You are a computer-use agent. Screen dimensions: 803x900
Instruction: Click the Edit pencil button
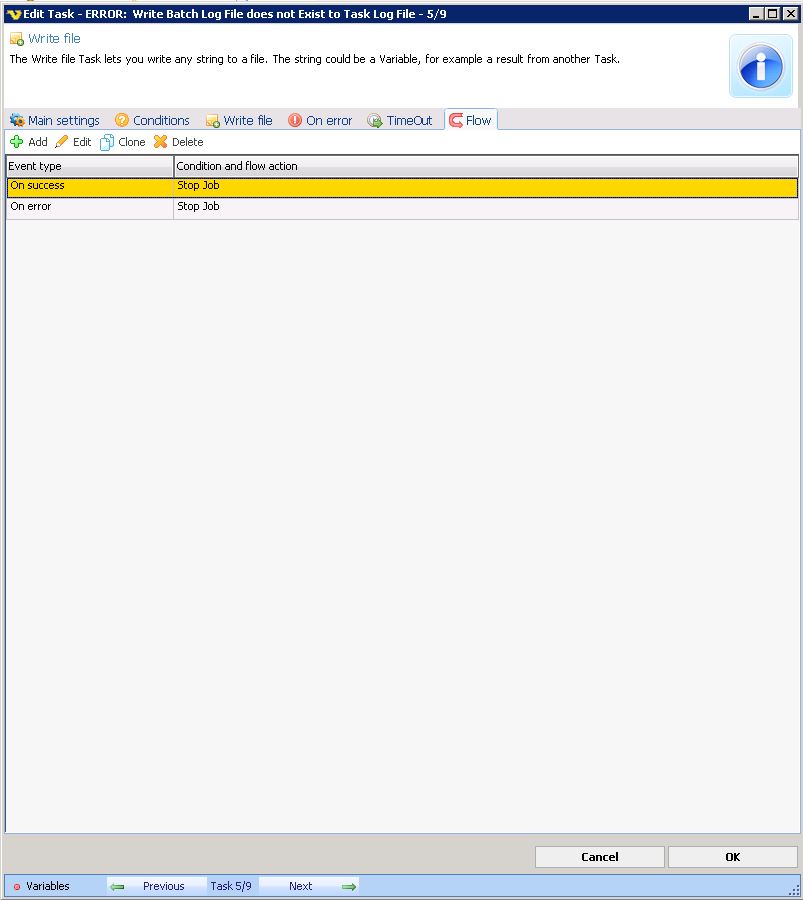[x=73, y=142]
